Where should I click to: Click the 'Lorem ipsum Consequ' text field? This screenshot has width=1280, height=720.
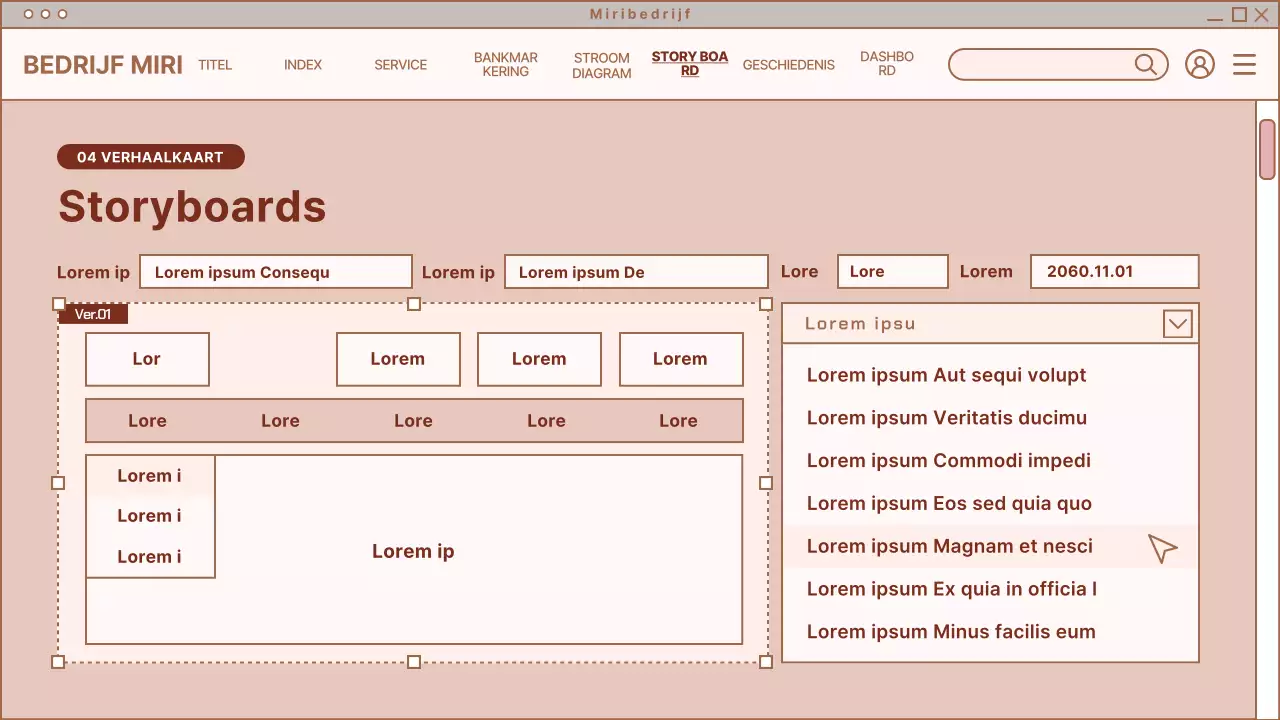275,271
